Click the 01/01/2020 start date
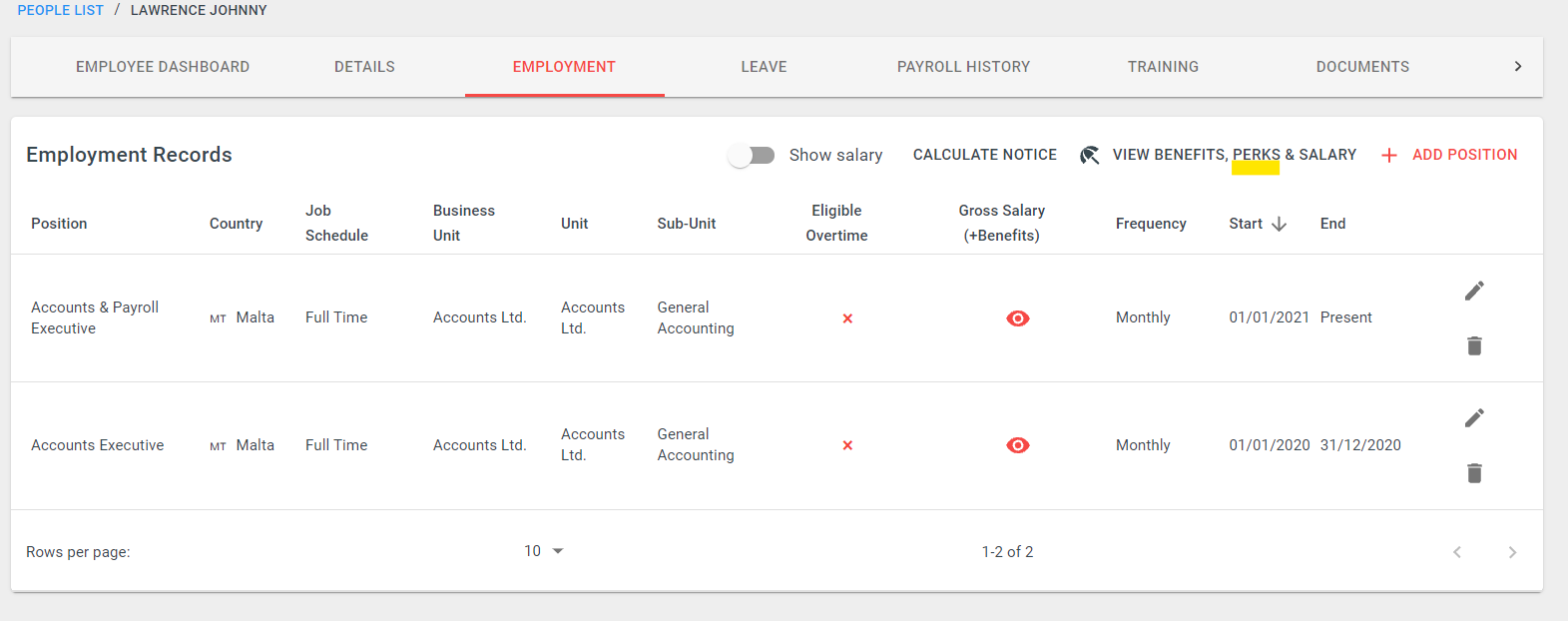Viewport: 1568px width, 621px height. 1270,445
